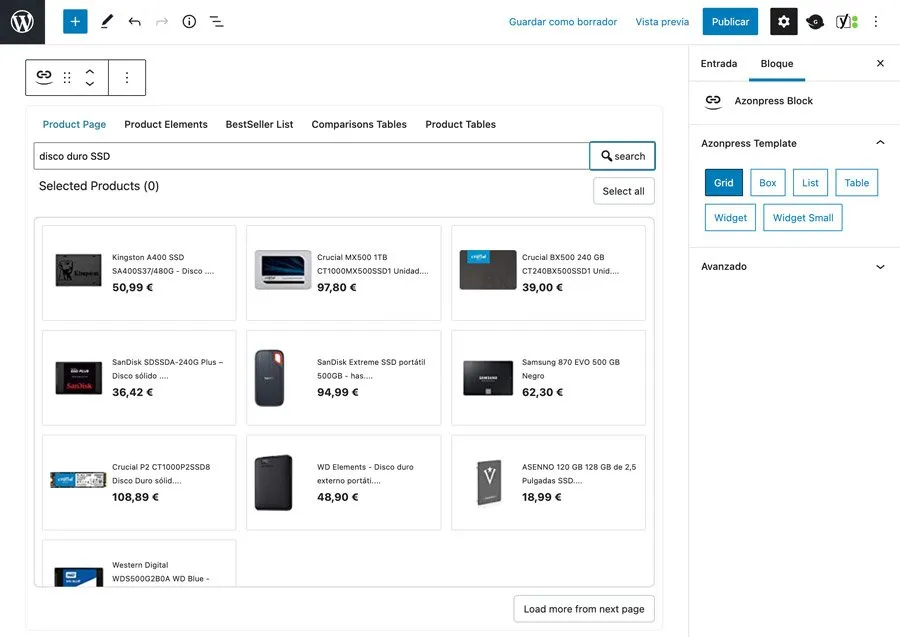Open the Product Page tab
The image size is (900, 637).
74,125
